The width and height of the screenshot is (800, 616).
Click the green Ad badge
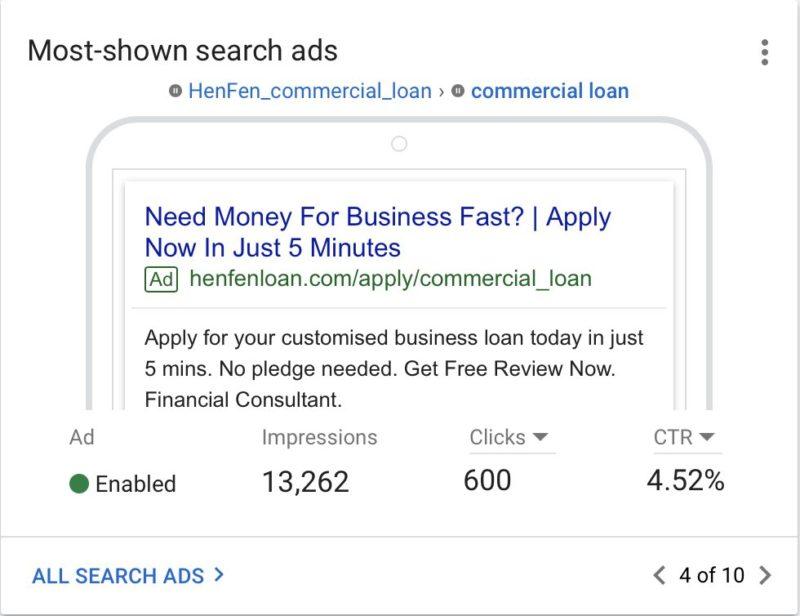point(161,280)
